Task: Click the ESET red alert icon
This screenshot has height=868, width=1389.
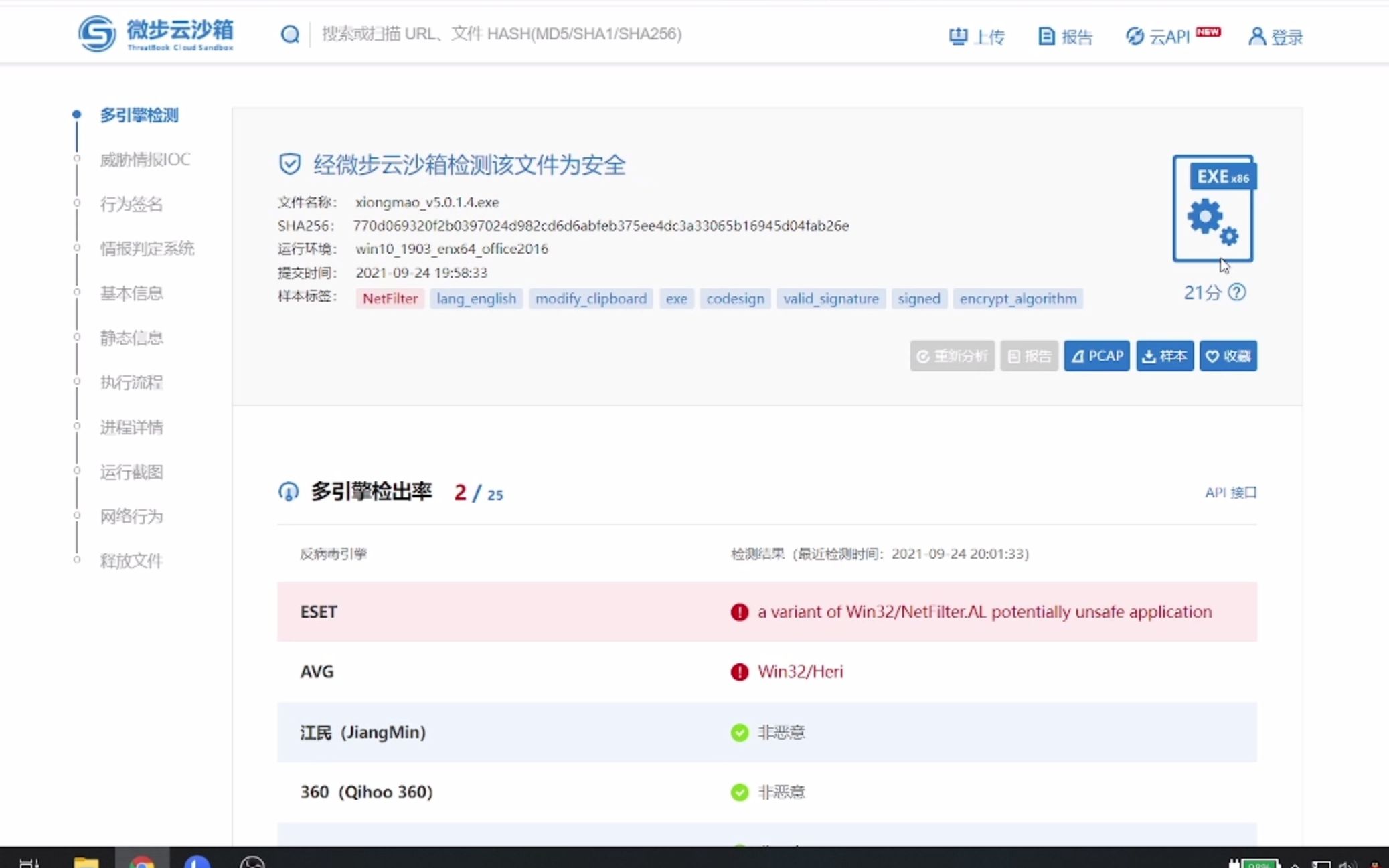Action: click(740, 612)
